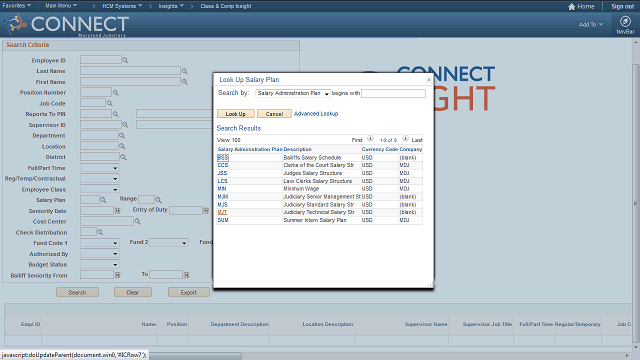Open Job Code lookup magnifier

coord(109,103)
